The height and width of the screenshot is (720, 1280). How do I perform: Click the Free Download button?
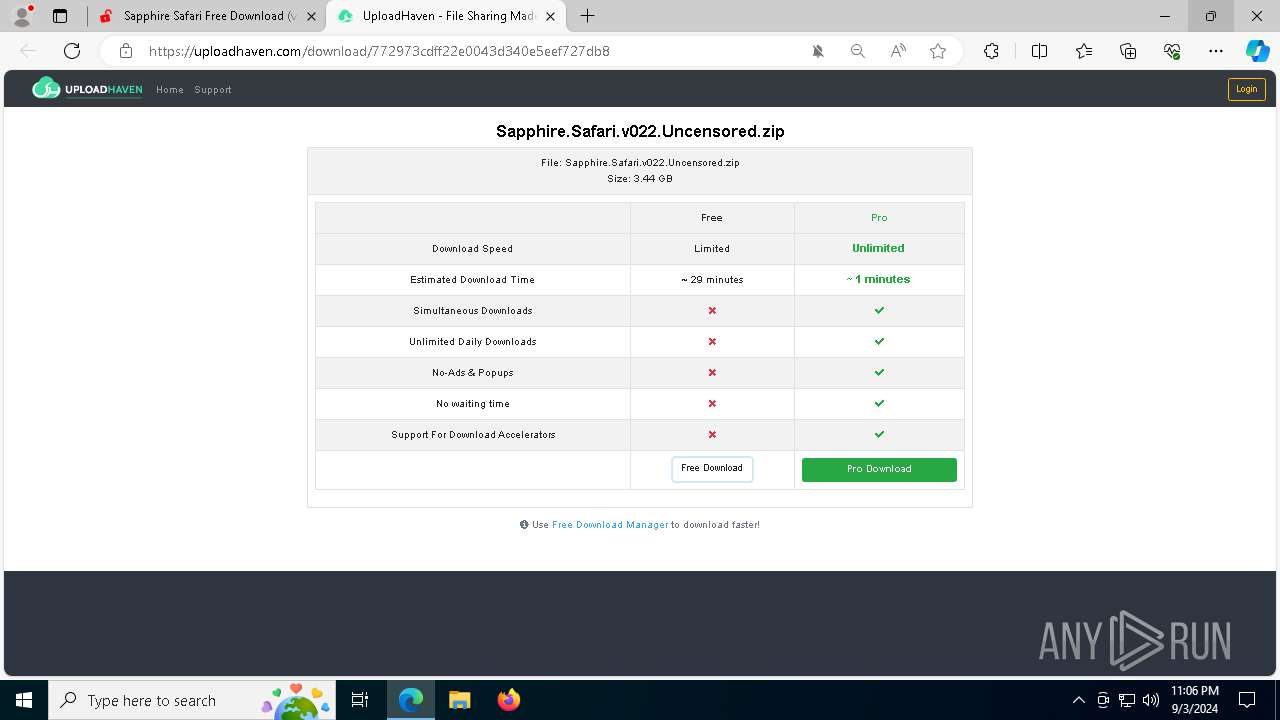[x=712, y=469]
